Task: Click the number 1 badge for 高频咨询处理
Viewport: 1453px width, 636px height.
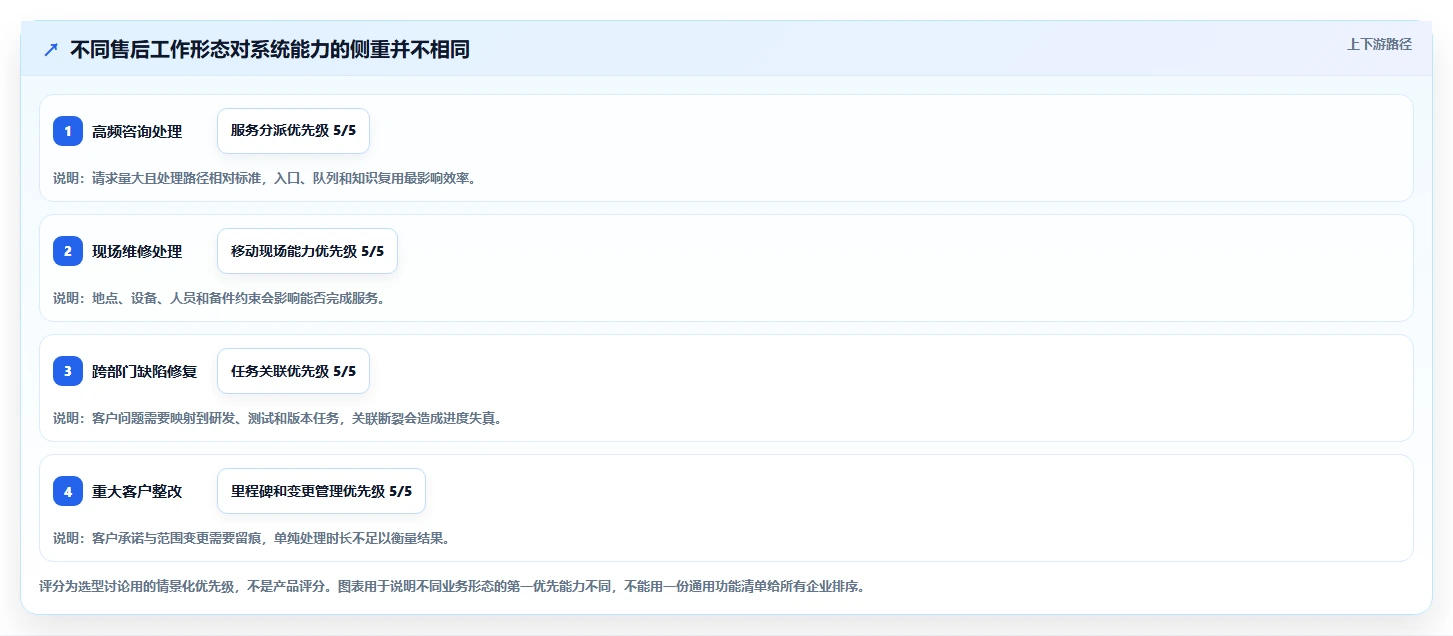Action: click(68, 131)
